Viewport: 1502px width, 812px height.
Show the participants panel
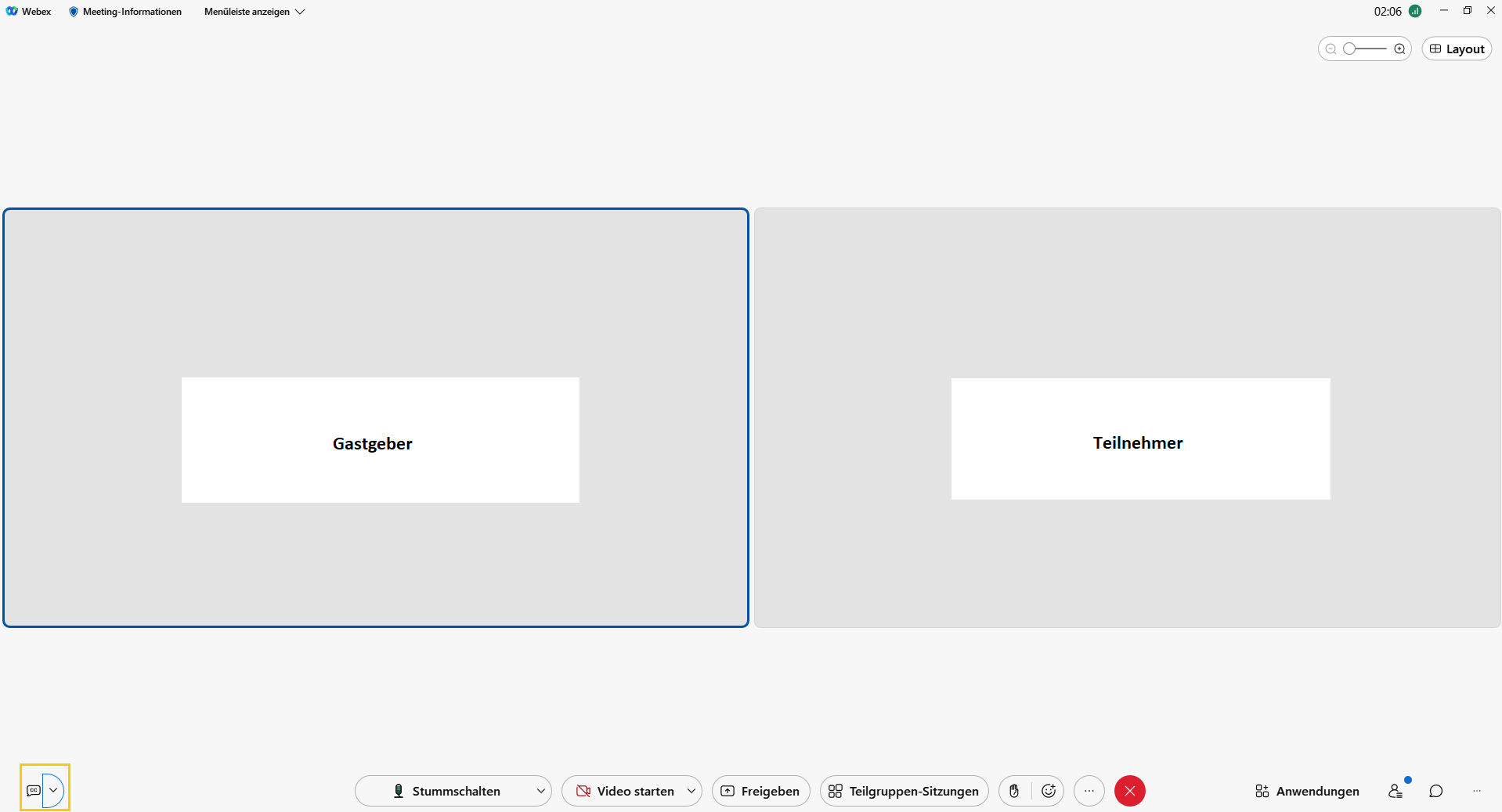point(1395,791)
